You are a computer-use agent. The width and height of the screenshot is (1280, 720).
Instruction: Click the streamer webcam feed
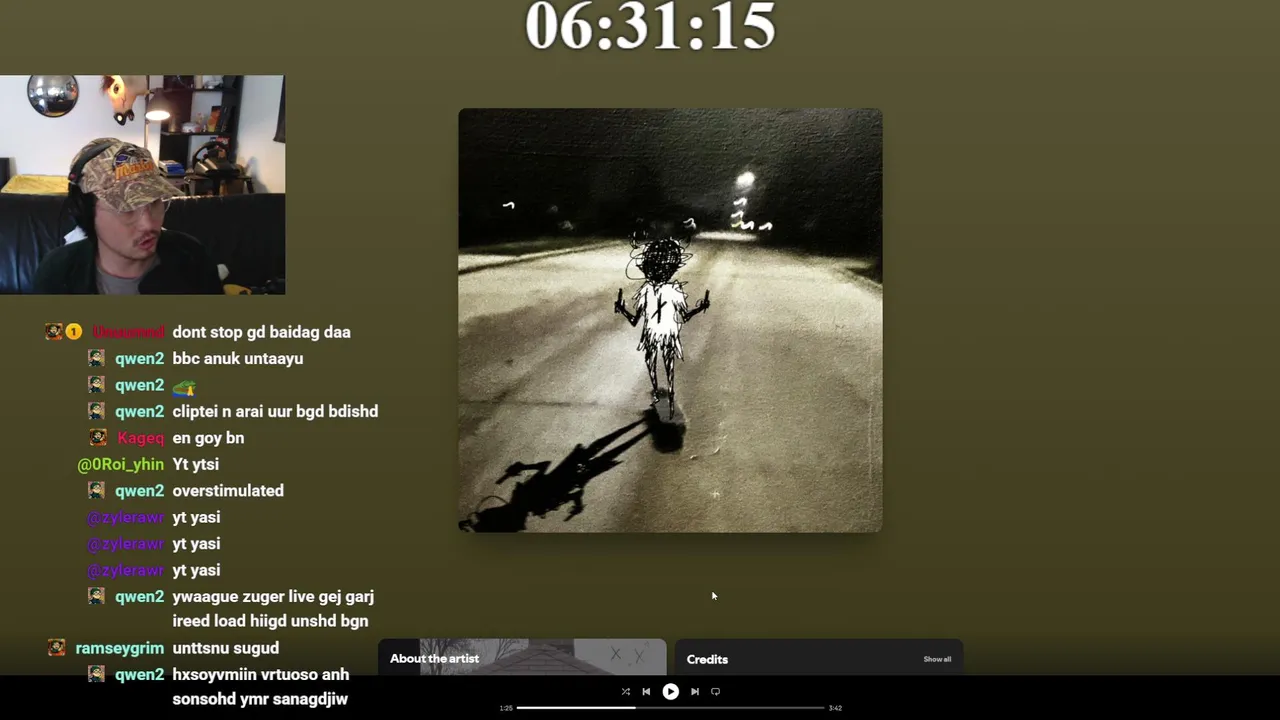pyautogui.click(x=142, y=185)
